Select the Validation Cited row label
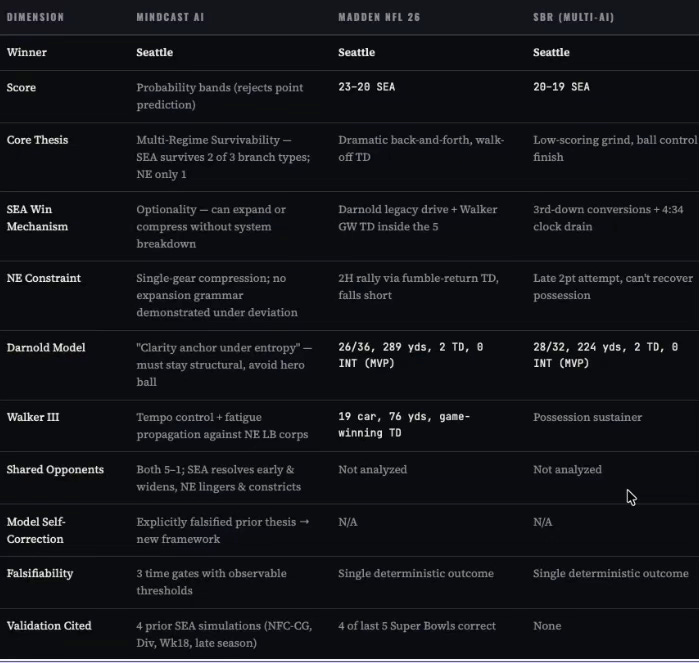Screen dimensions: 699x663 point(49,626)
